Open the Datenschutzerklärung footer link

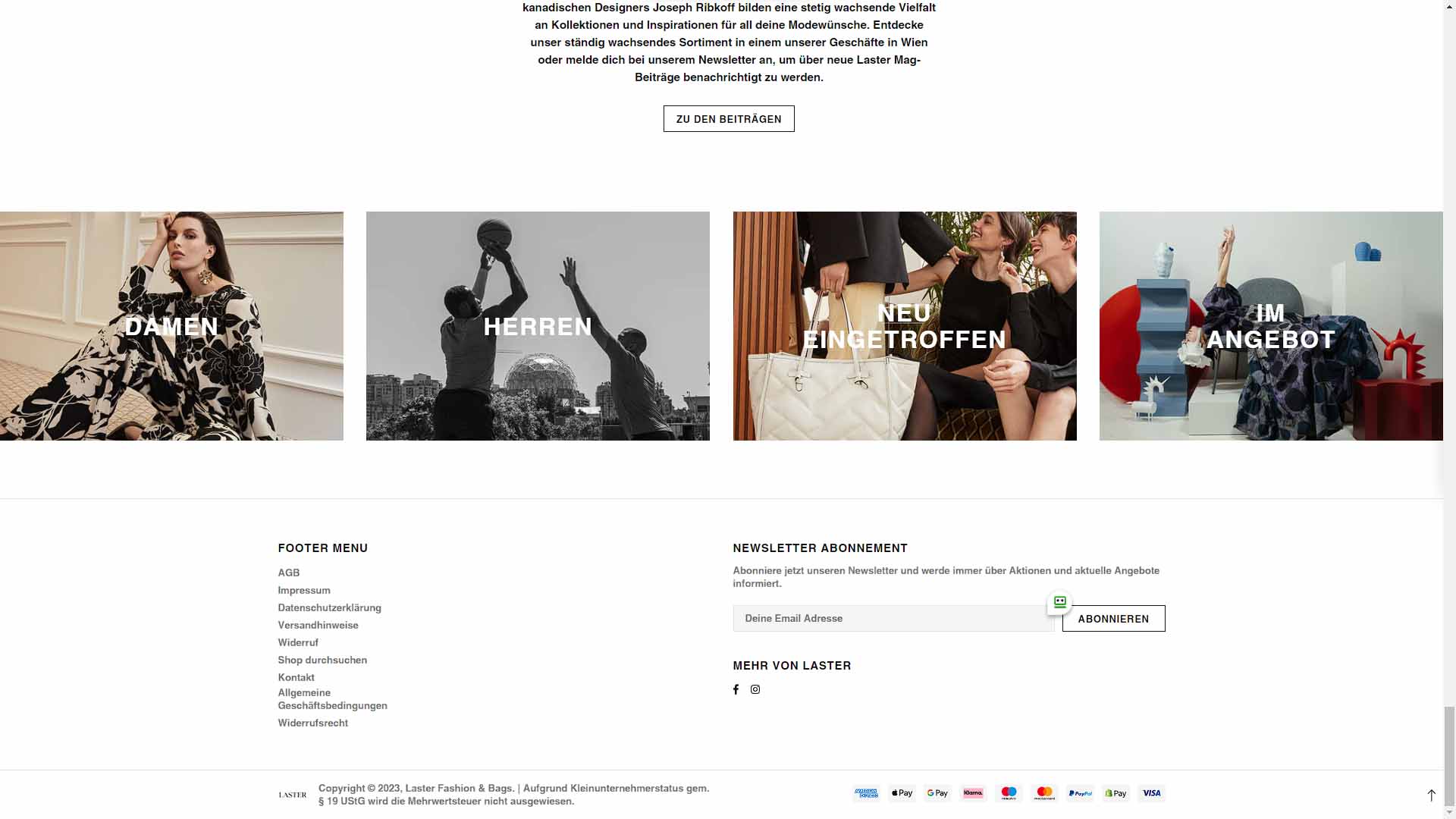[330, 607]
